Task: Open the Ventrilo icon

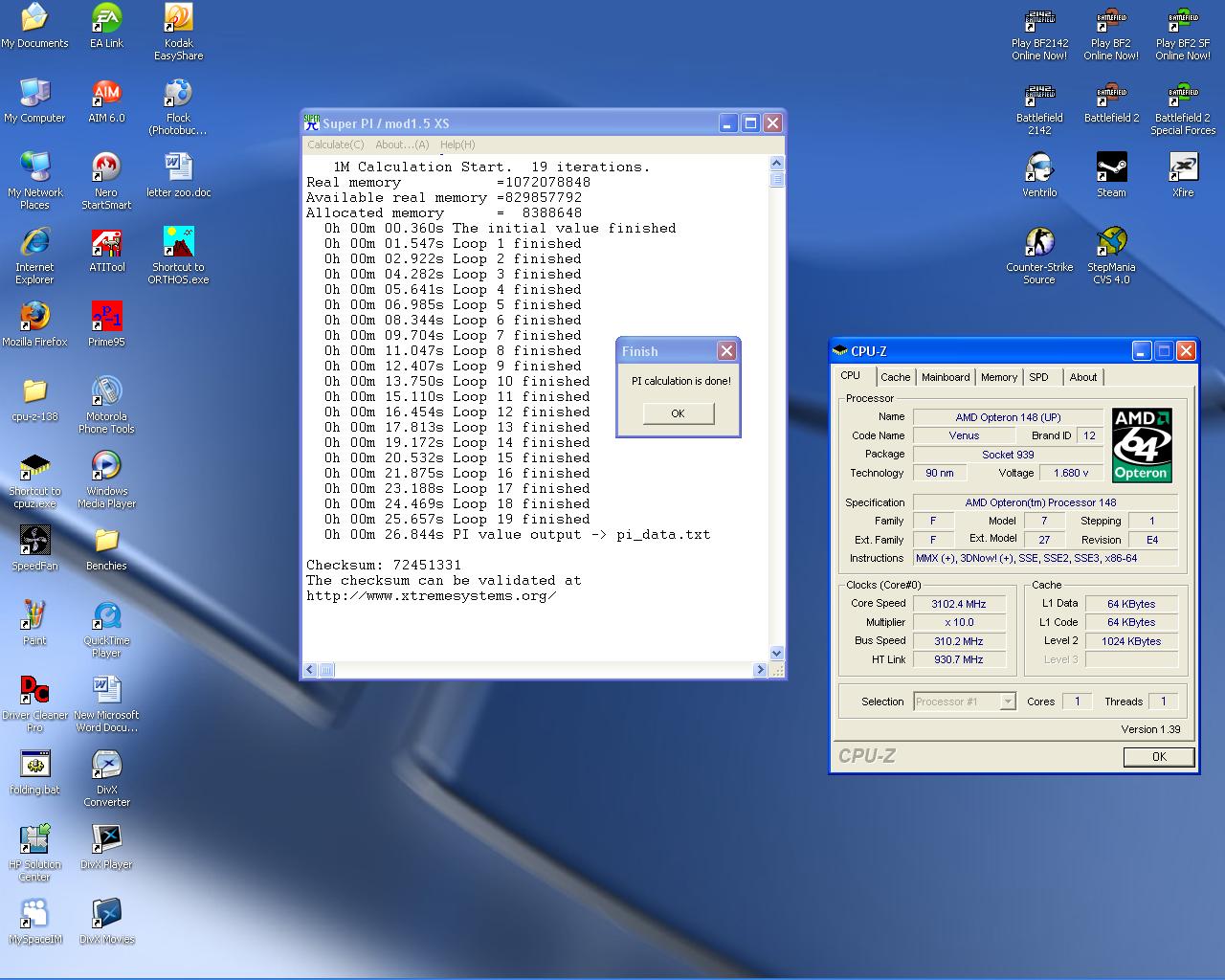Action: [1039, 175]
